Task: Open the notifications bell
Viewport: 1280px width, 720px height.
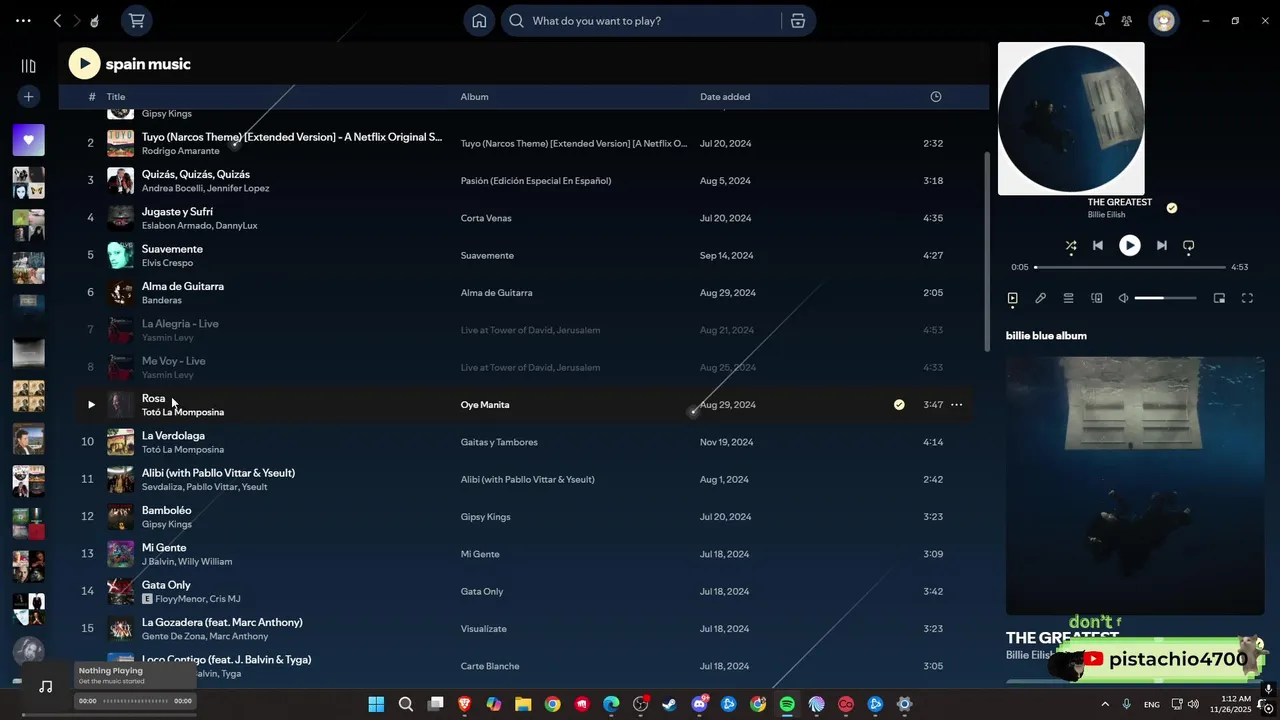Action: click(x=1100, y=20)
